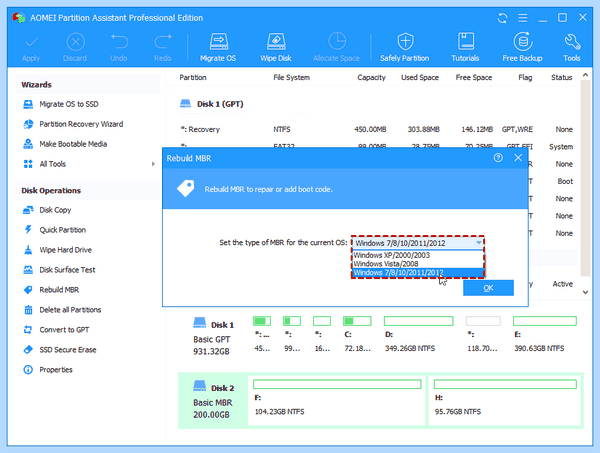Close the Rebuild MBR dialog
Image resolution: width=600 pixels, height=453 pixels.
(x=518, y=158)
